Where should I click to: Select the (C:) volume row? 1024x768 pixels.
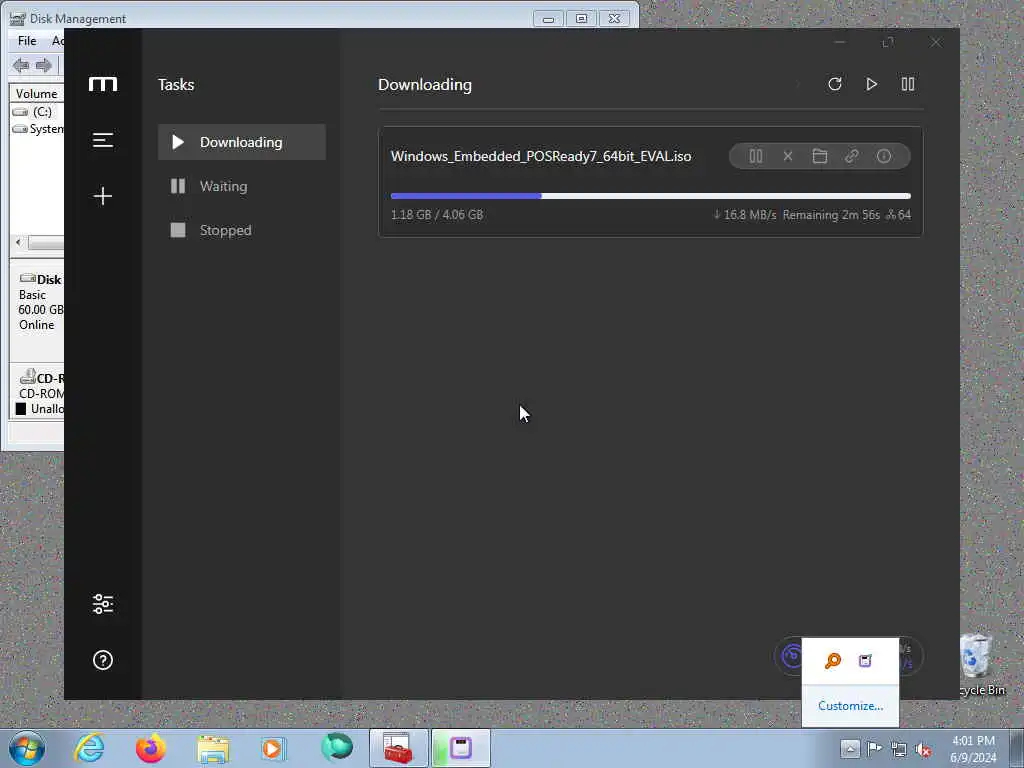tap(38, 112)
